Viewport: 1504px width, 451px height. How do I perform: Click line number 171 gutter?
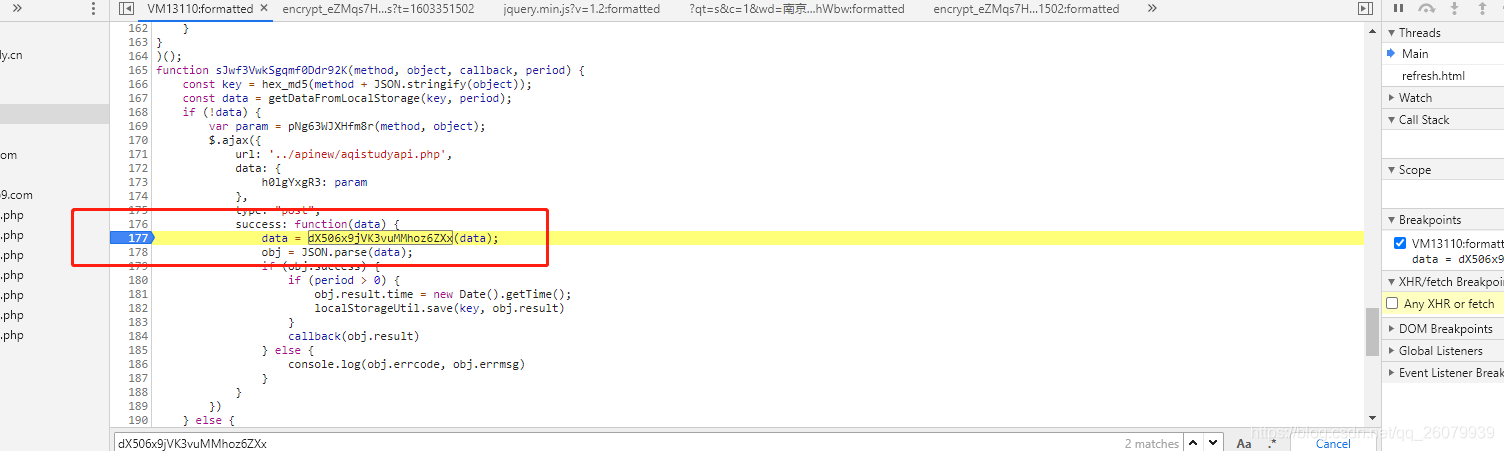(138, 154)
